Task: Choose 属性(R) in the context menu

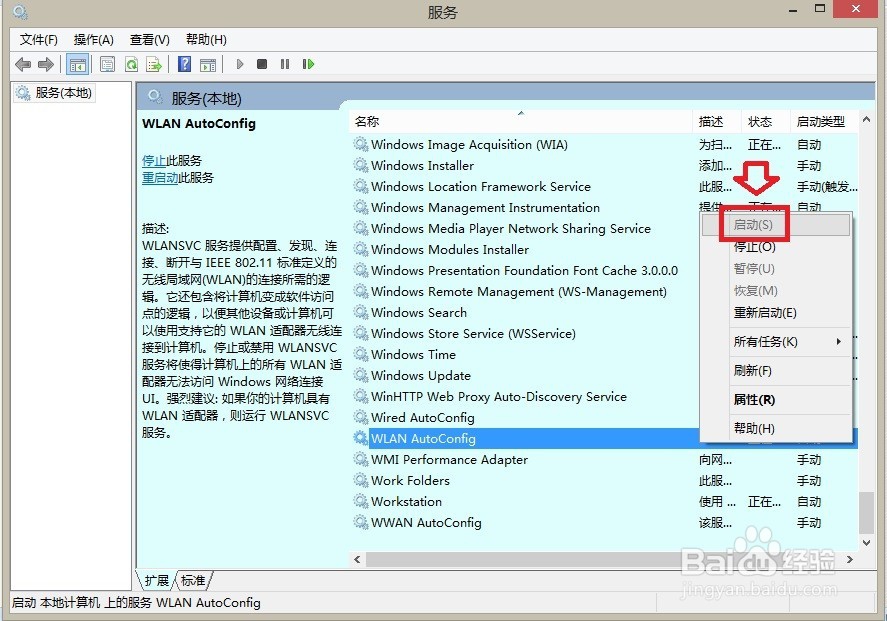Action: click(x=776, y=400)
